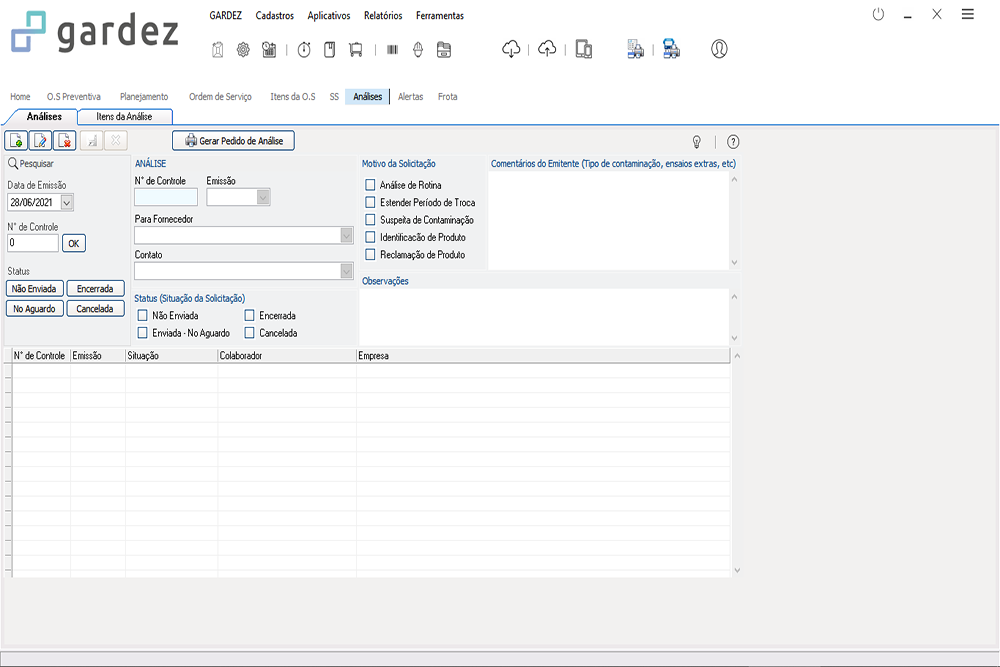Viewport: 1000px width, 667px height.
Task: Filter by the Não Enviada status button
Action: tap(34, 289)
